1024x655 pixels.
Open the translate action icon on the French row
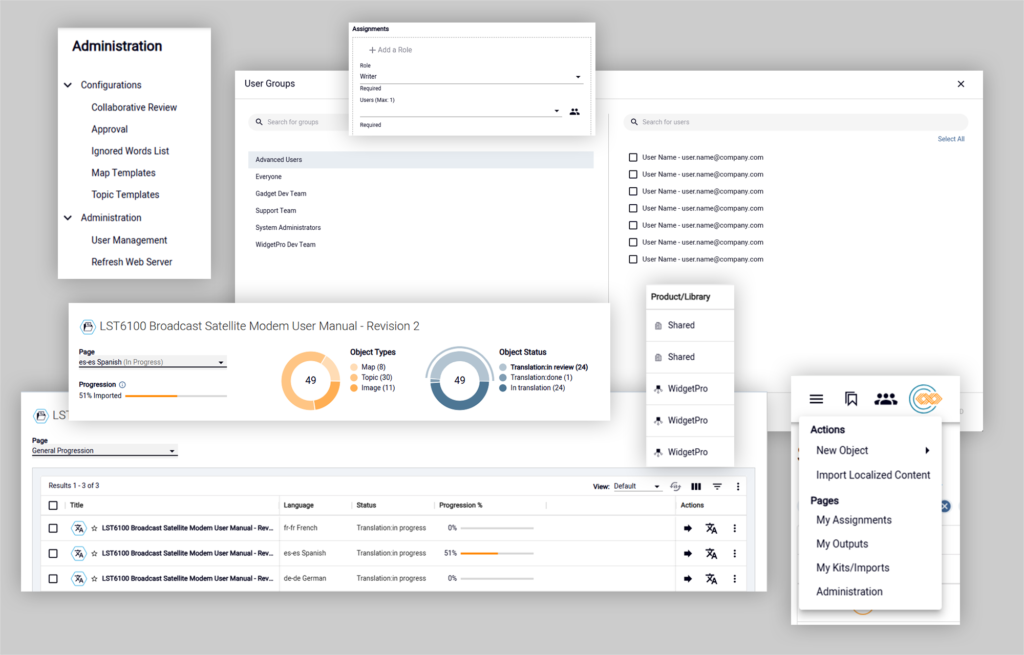click(x=710, y=527)
